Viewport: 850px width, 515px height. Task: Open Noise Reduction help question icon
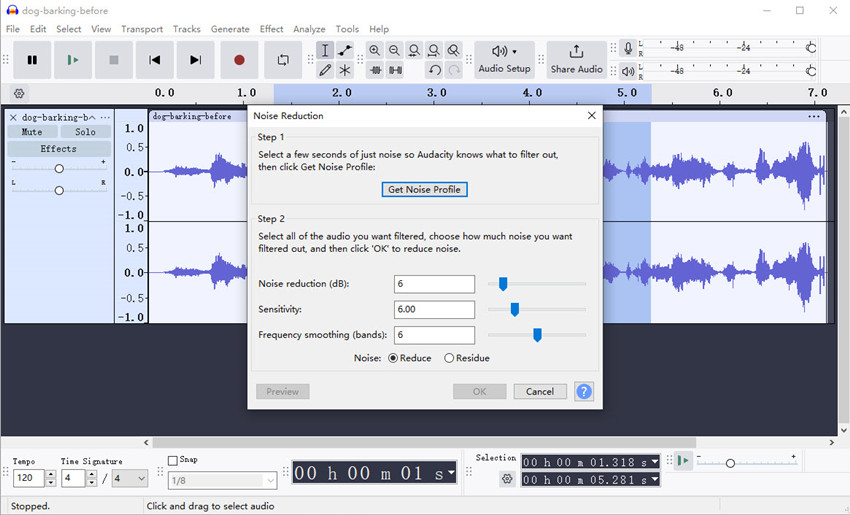tap(584, 391)
